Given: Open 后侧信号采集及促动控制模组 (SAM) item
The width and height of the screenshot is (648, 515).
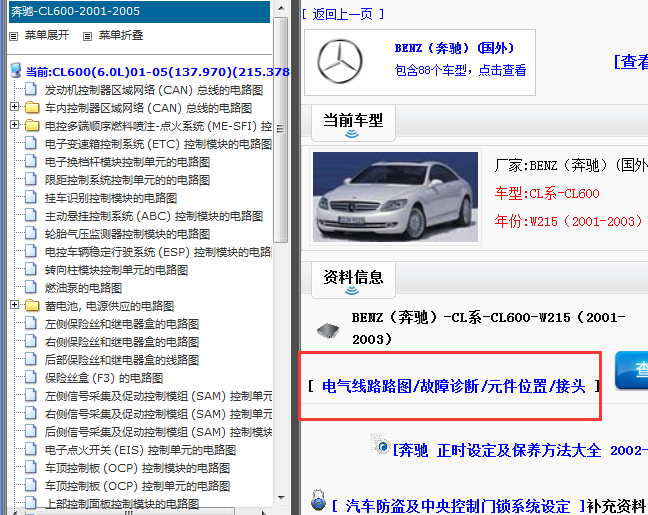Looking at the screenshot, I should [x=158, y=432].
